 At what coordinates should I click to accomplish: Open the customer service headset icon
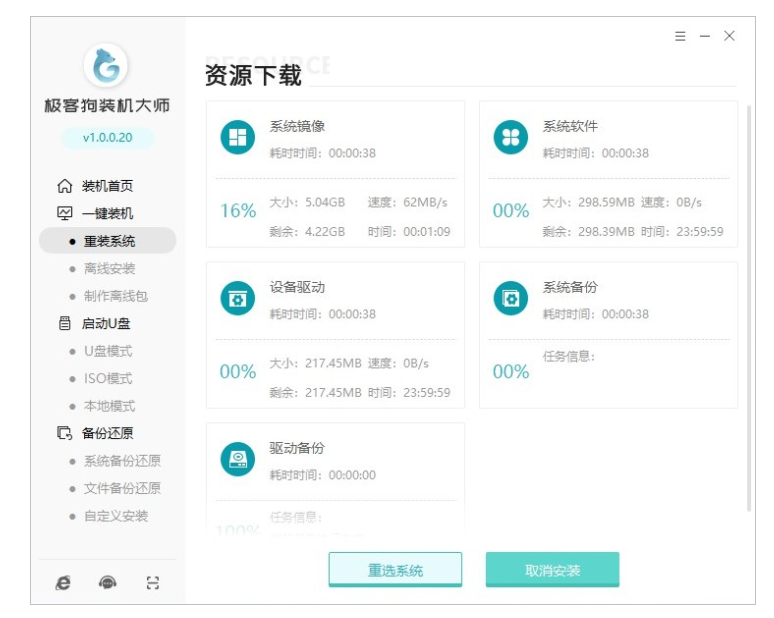[108, 583]
